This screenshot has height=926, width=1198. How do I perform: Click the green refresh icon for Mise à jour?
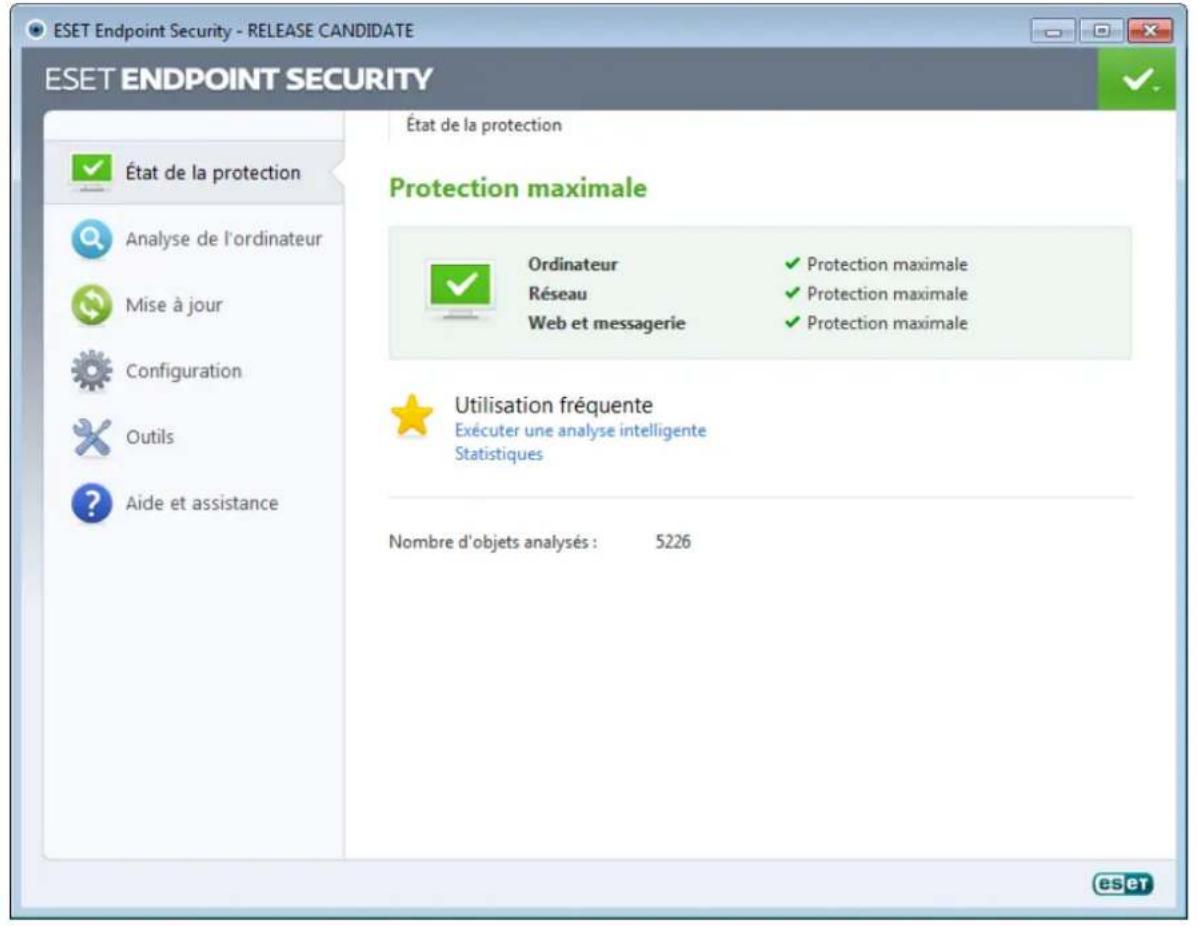pyautogui.click(x=91, y=305)
